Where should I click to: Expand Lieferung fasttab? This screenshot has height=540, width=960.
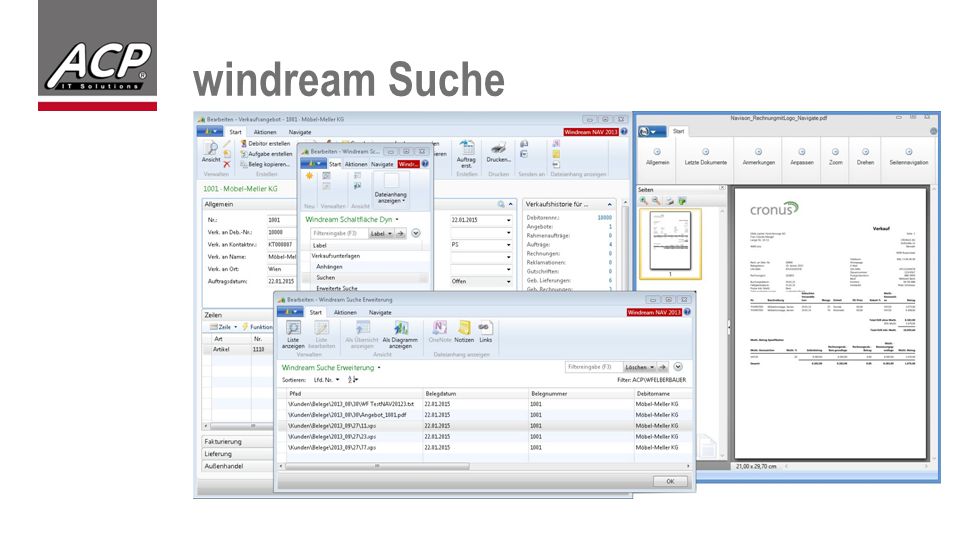coord(238,454)
